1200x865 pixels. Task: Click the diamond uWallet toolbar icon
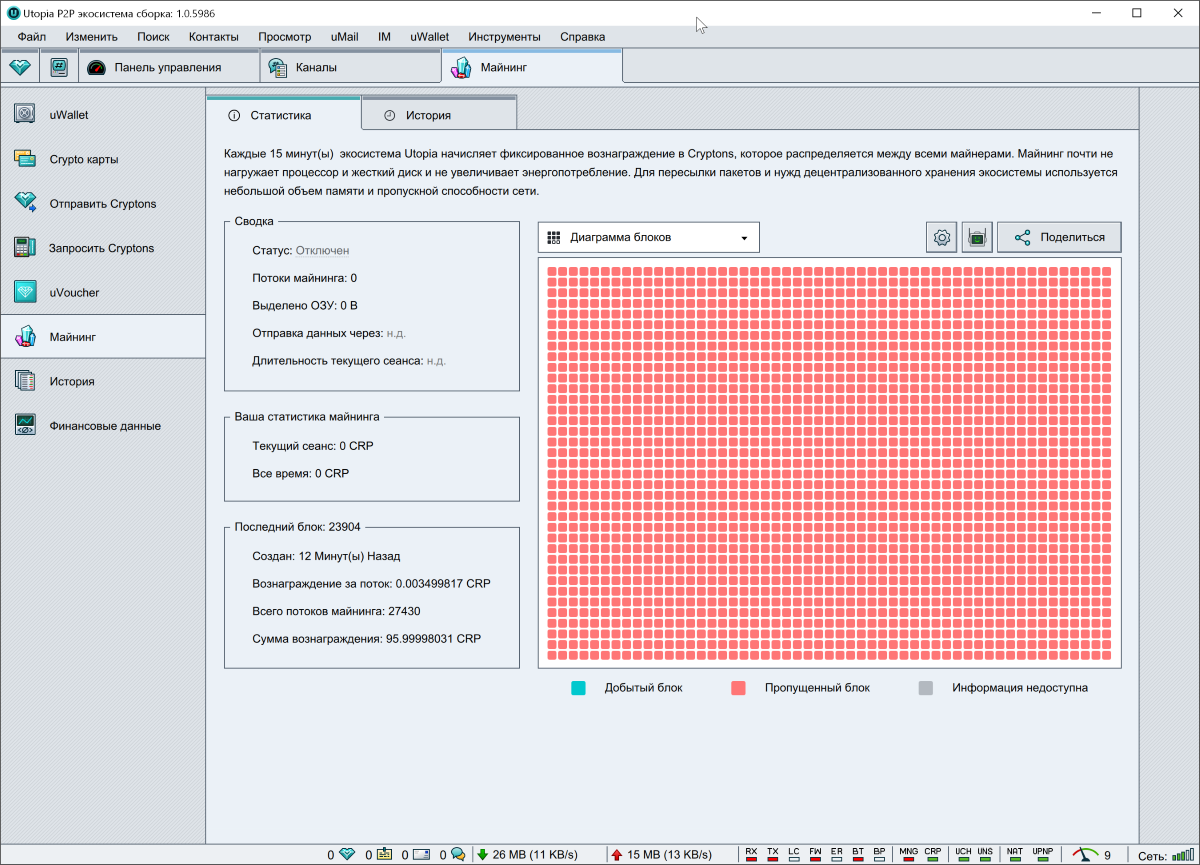(20, 67)
